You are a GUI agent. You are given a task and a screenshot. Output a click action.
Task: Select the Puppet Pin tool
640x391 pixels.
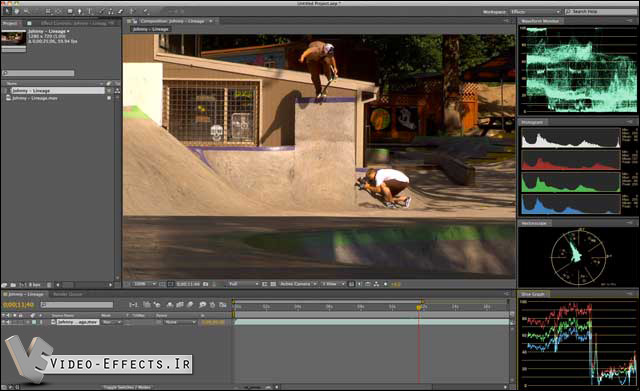coord(146,11)
